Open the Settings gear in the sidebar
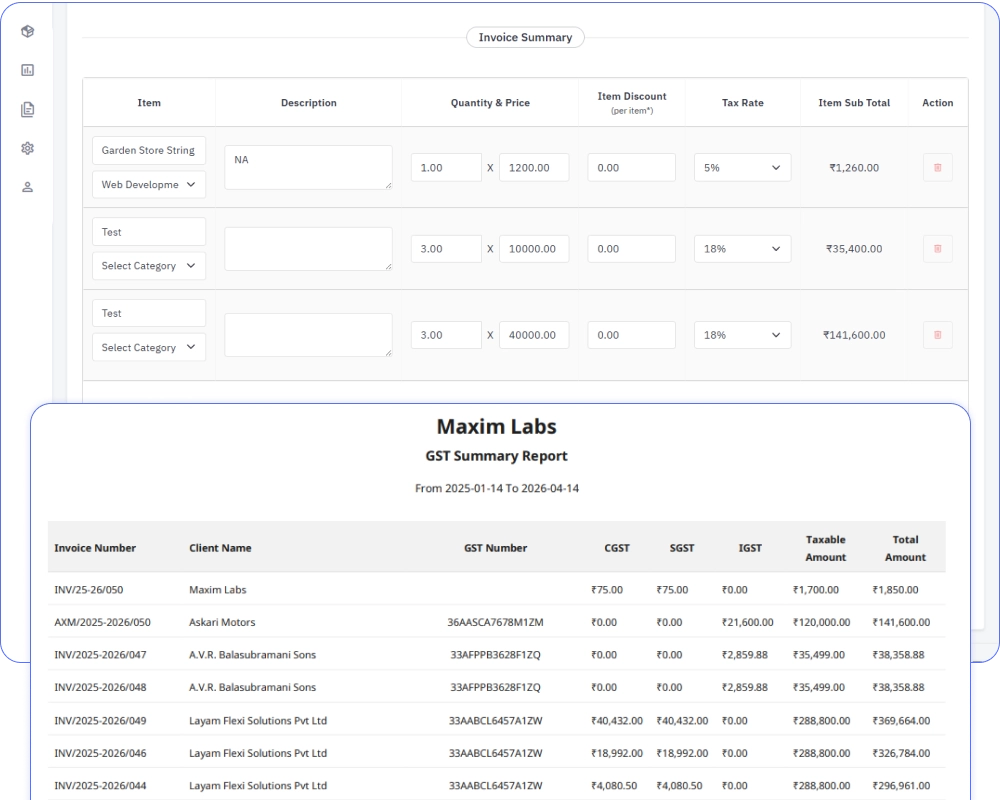Image resolution: width=1000 pixels, height=800 pixels. click(x=27, y=147)
